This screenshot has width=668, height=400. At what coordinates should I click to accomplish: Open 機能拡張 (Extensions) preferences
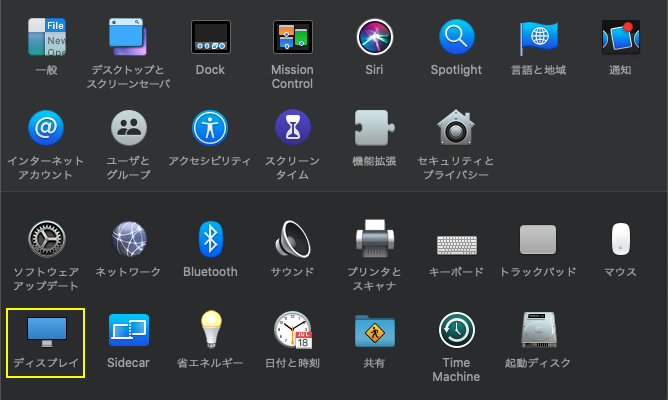374,128
